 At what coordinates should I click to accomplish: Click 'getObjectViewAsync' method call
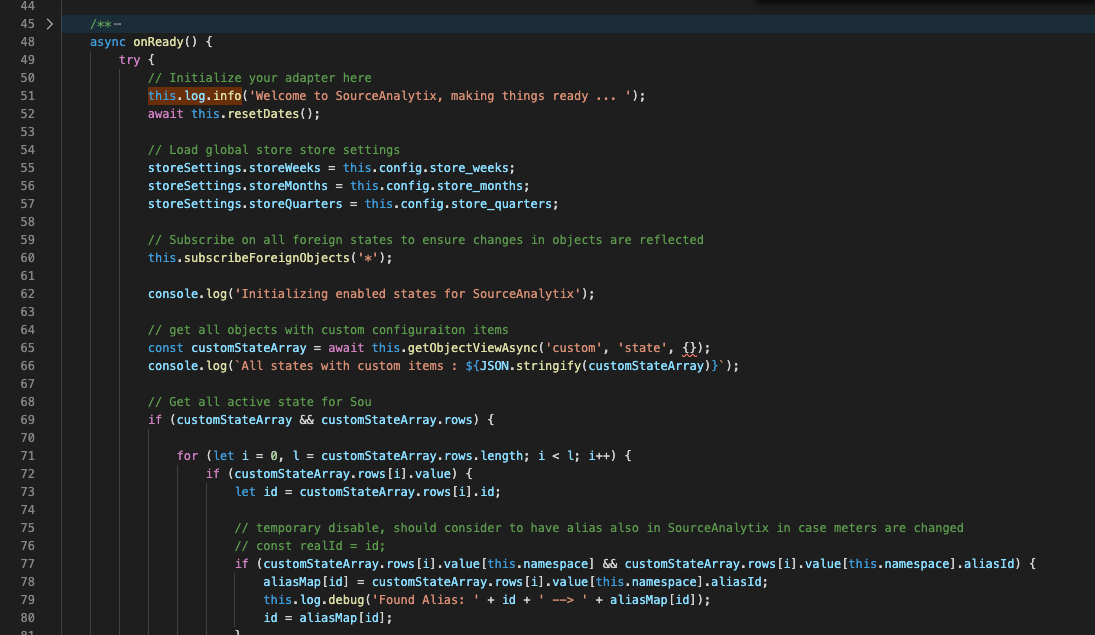(473, 348)
